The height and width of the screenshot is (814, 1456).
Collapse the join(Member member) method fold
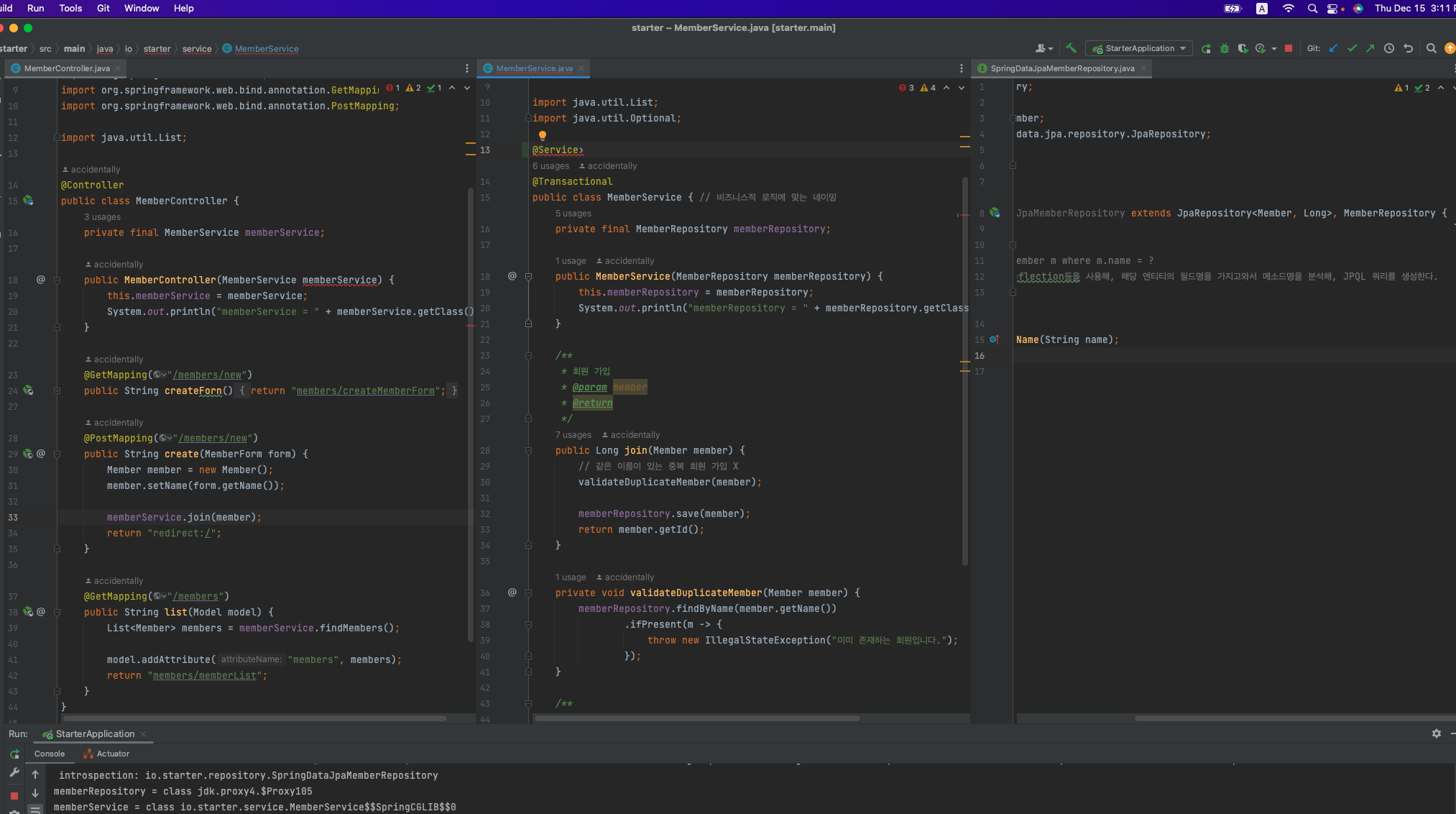(528, 450)
